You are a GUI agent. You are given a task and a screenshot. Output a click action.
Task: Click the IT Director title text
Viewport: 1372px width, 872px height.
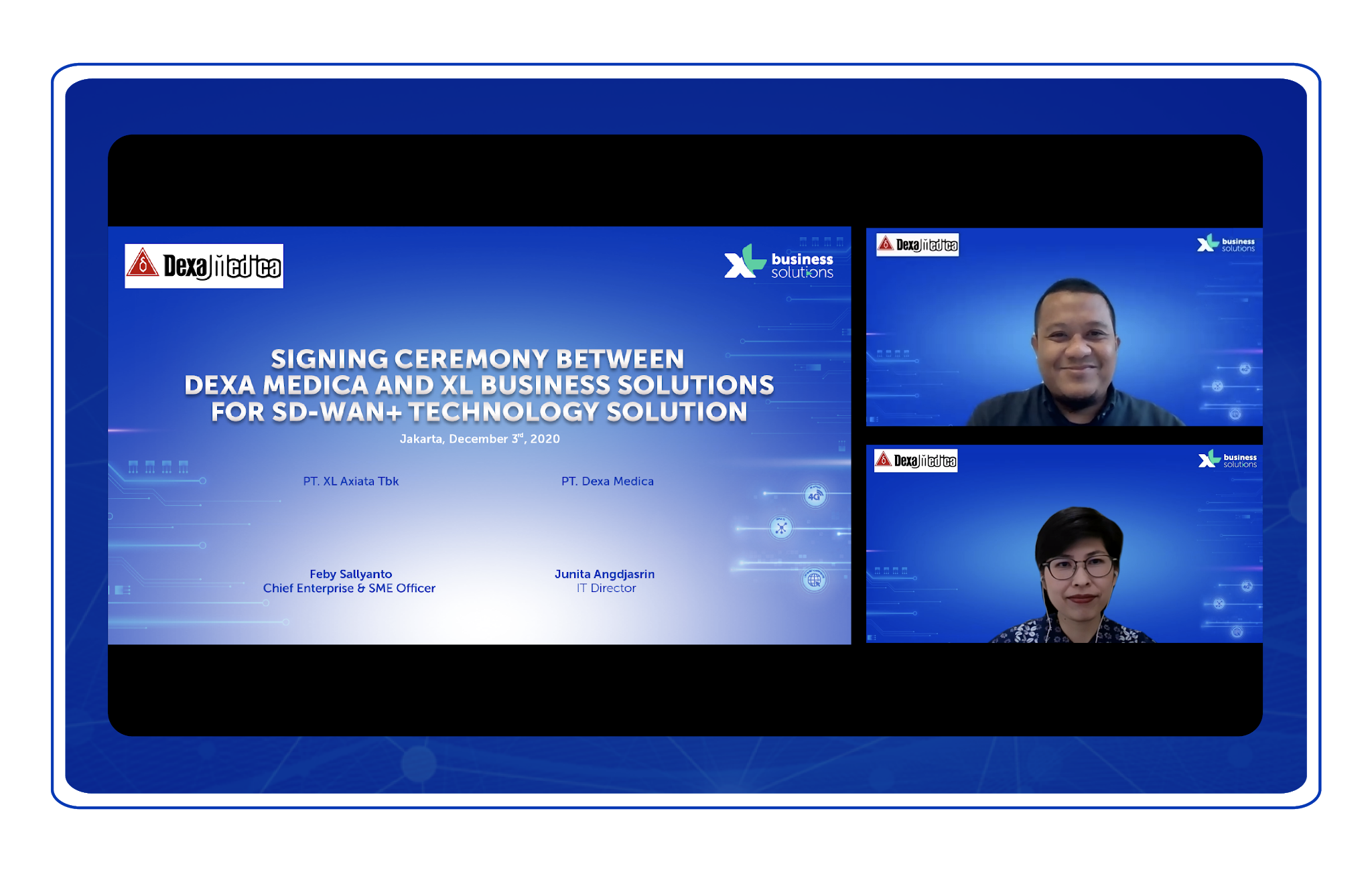(x=606, y=588)
